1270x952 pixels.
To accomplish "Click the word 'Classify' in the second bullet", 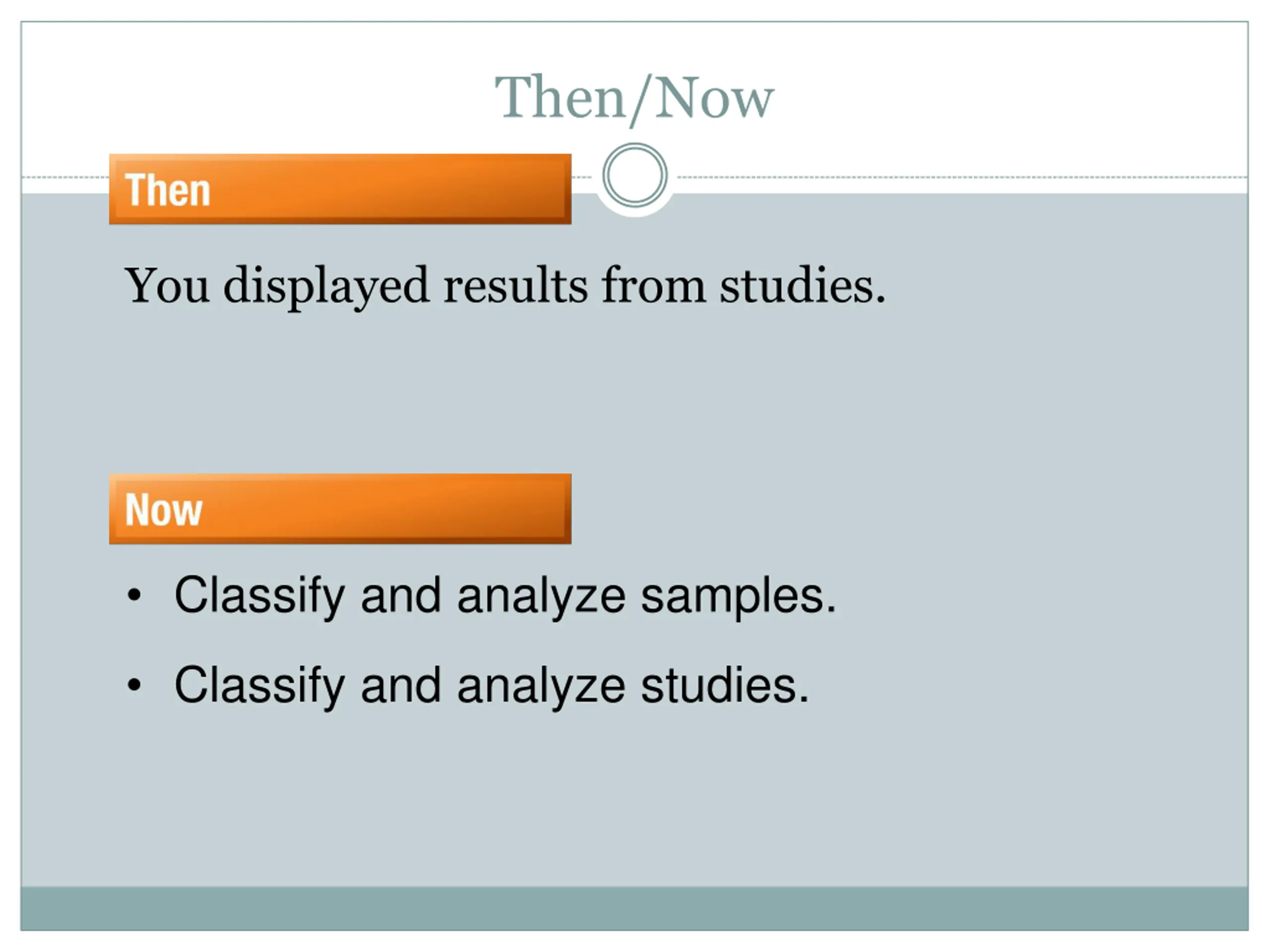I will point(259,687).
